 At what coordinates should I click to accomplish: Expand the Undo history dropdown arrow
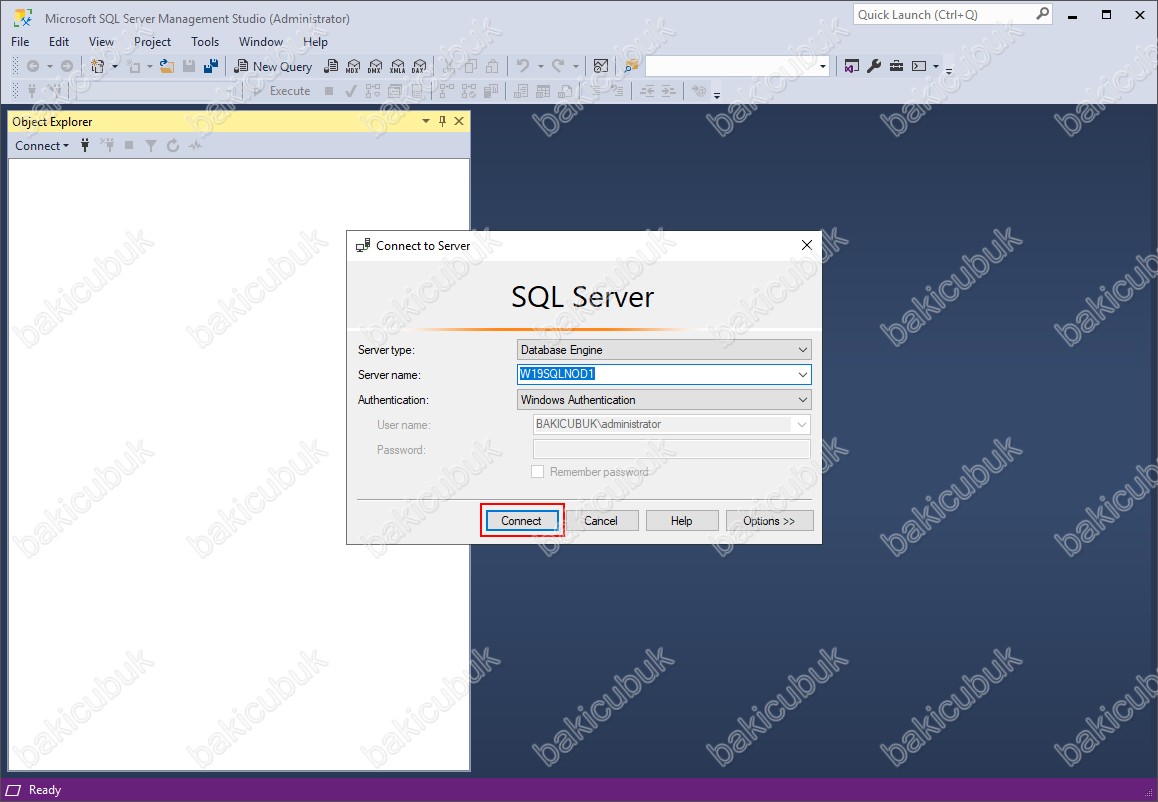tap(541, 66)
